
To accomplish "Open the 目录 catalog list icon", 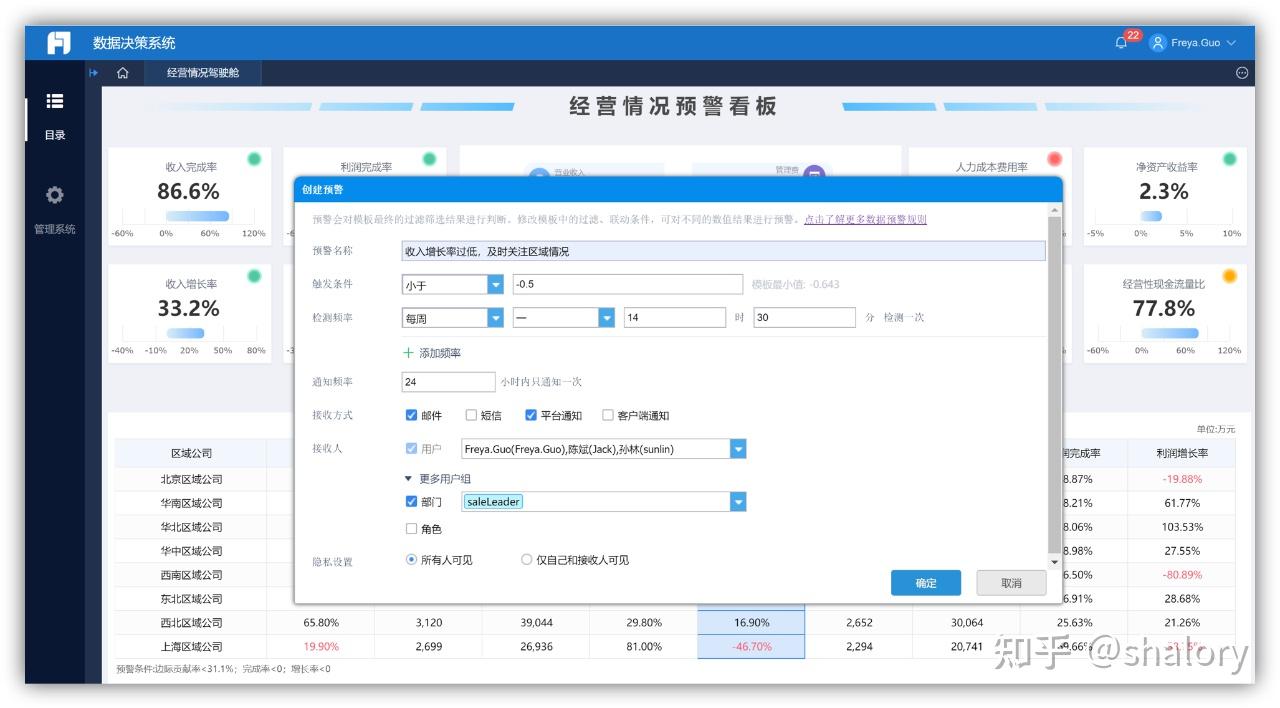I will pyautogui.click(x=55, y=103).
